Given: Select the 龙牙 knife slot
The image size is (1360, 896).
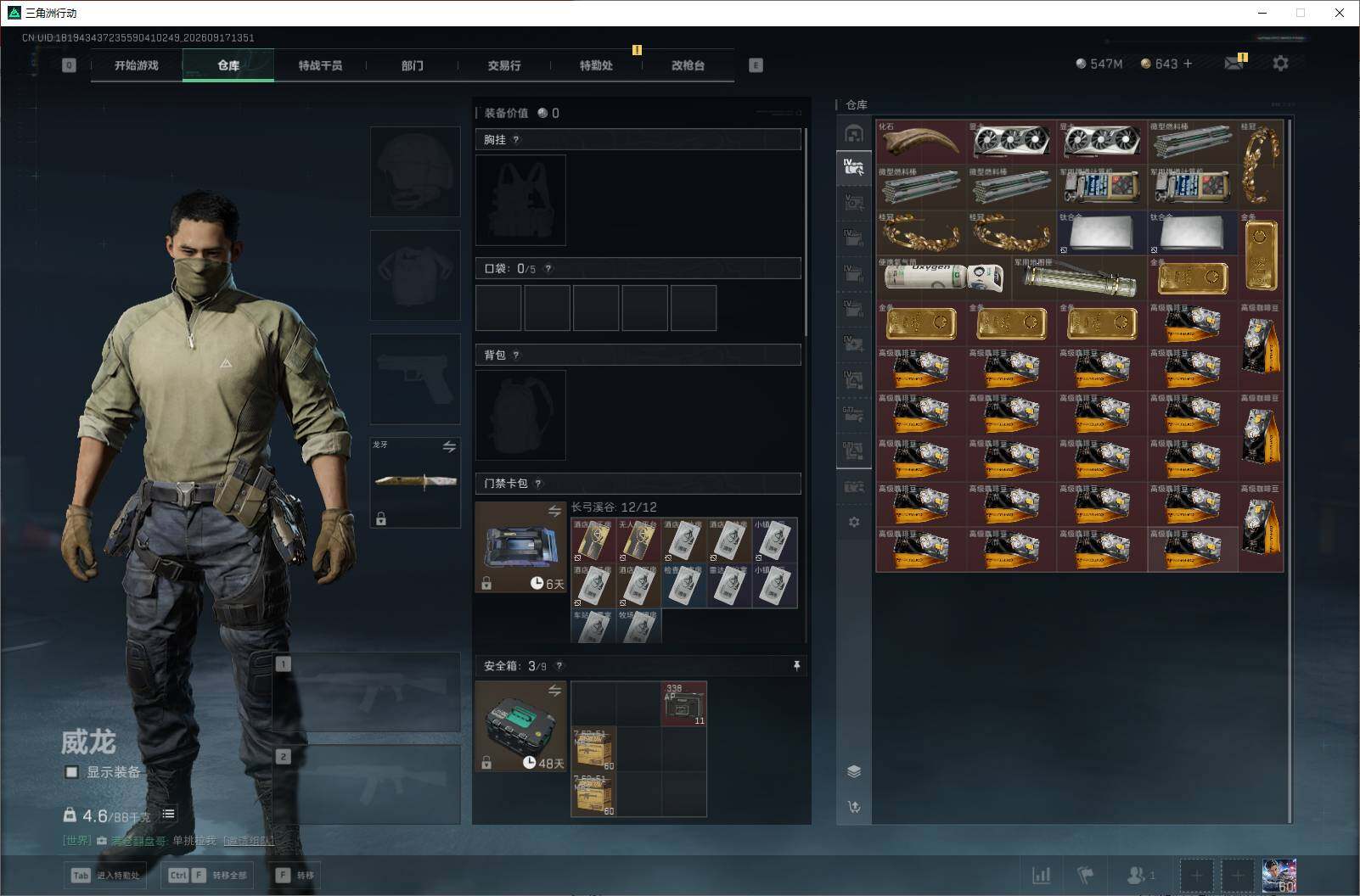Looking at the screenshot, I should click(415, 482).
